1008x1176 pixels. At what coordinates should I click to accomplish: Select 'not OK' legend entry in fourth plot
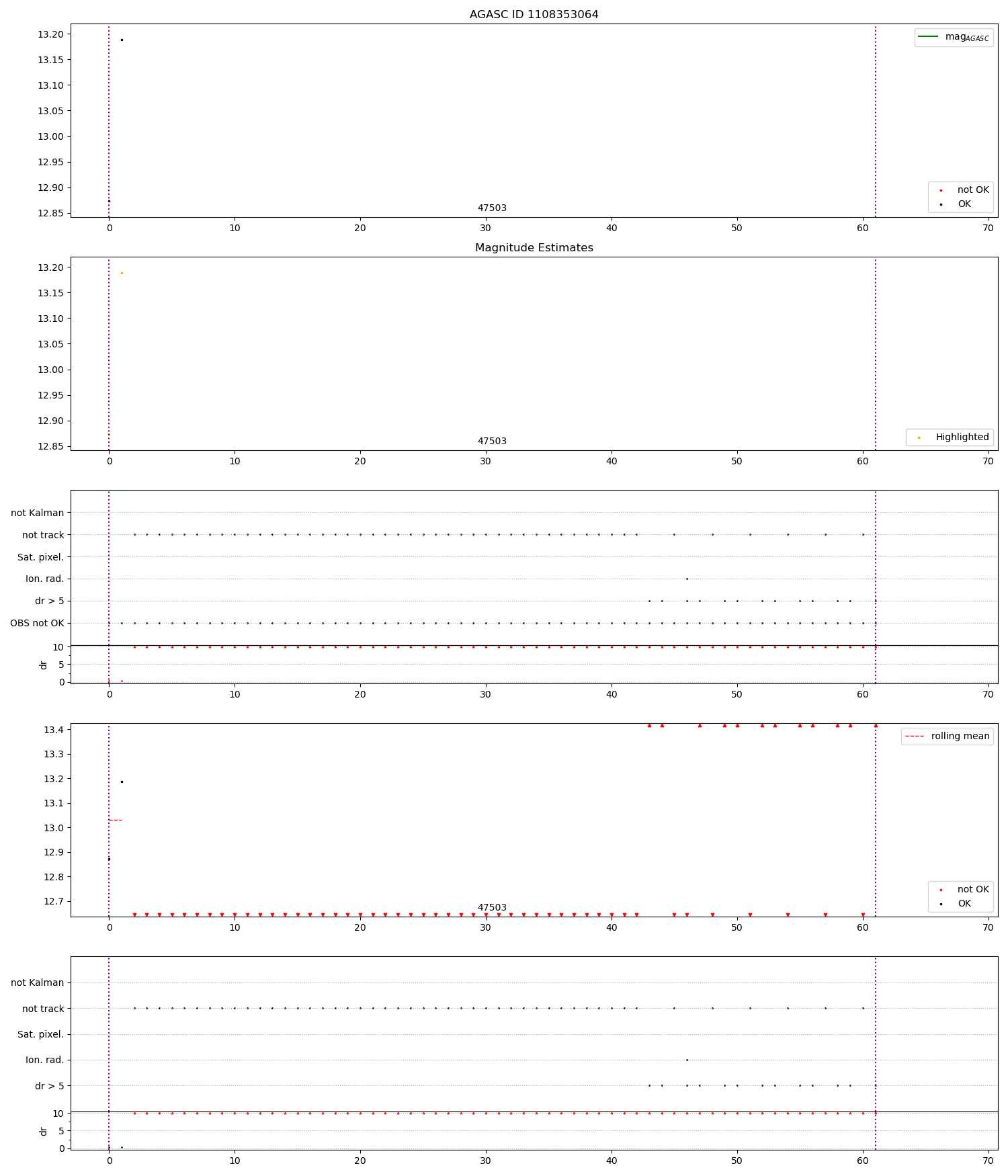click(973, 889)
